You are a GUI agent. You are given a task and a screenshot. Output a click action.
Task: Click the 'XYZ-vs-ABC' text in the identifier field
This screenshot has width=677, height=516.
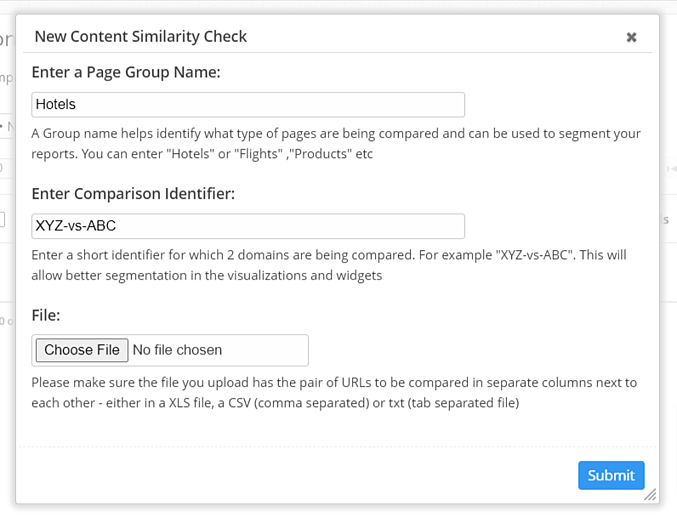[76, 226]
